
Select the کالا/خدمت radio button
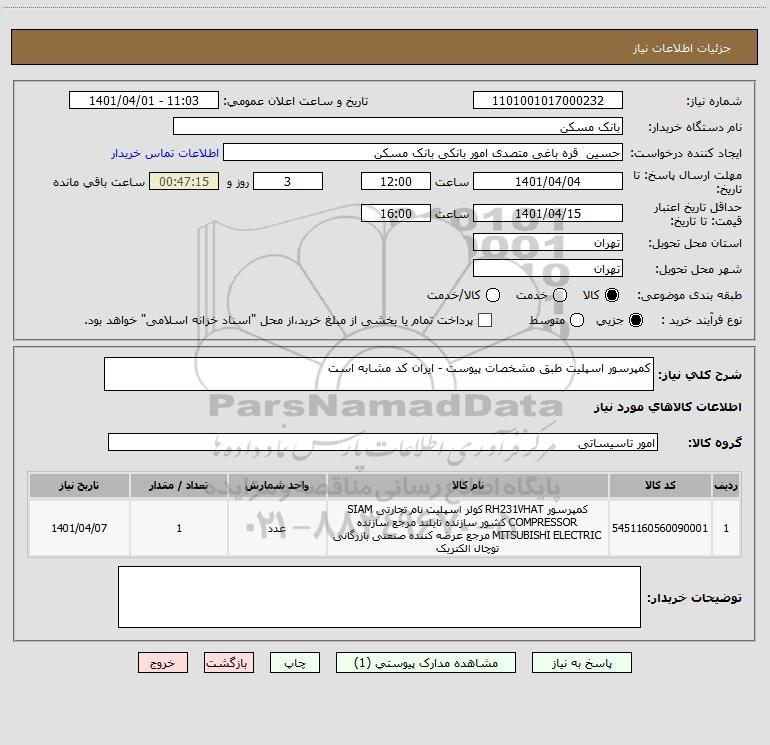pyautogui.click(x=493, y=295)
